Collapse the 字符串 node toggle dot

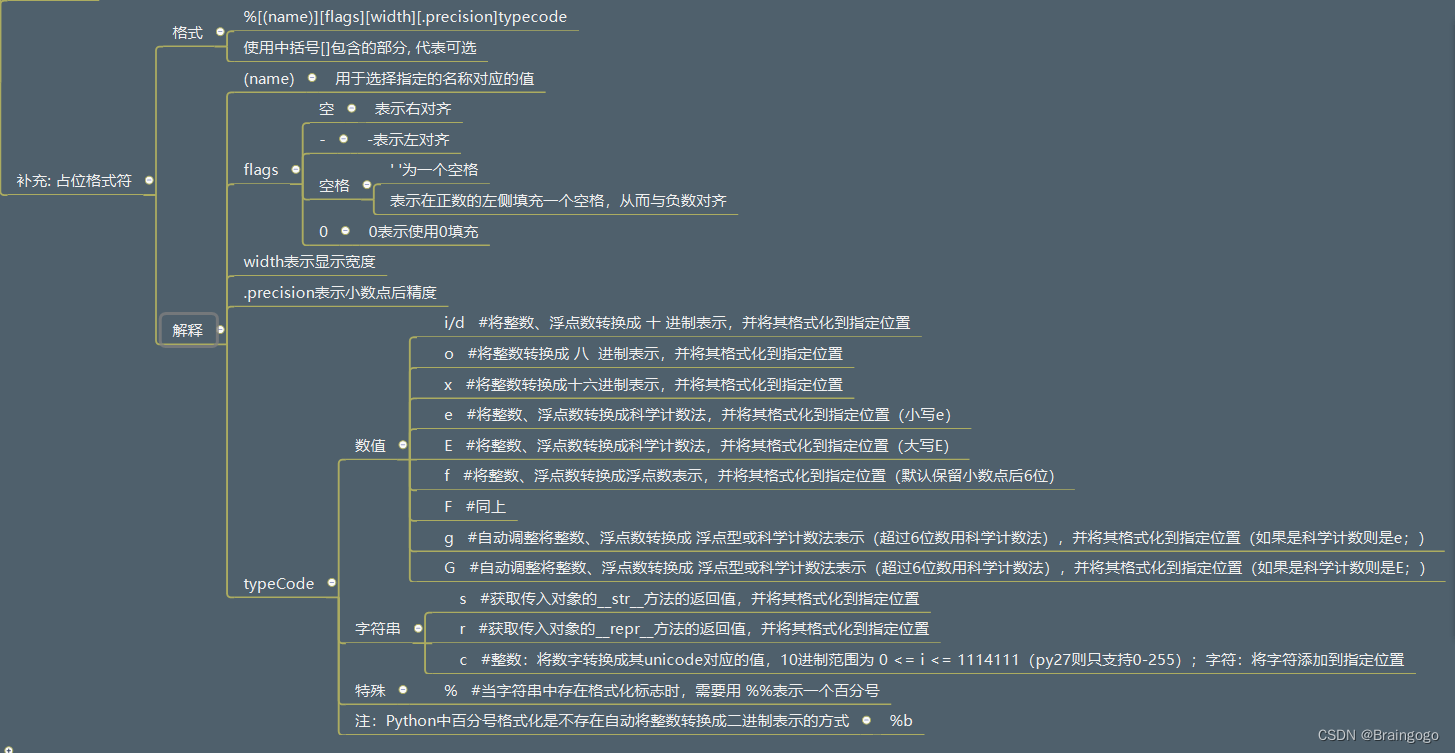(x=418, y=628)
